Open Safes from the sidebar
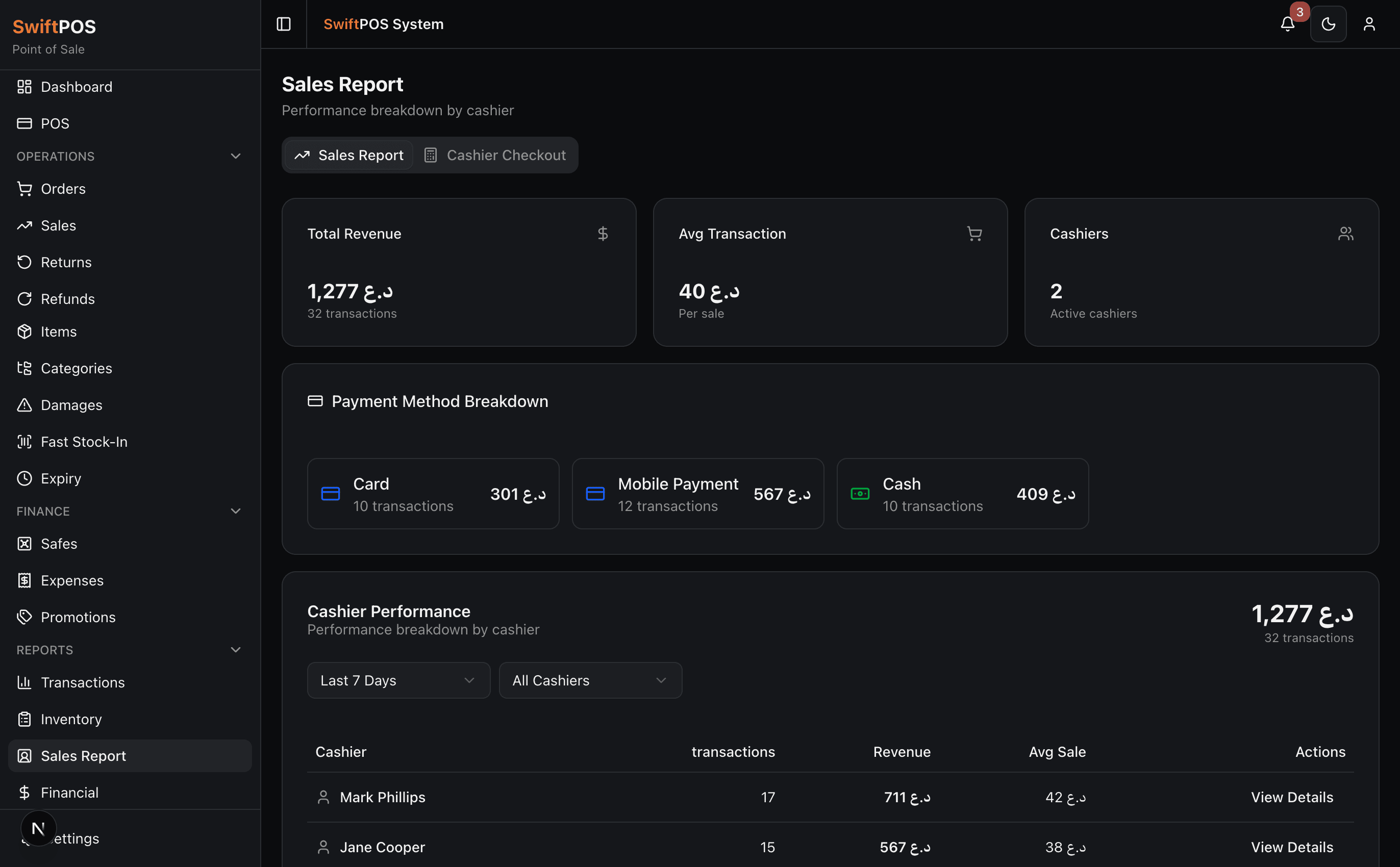 pos(59,544)
